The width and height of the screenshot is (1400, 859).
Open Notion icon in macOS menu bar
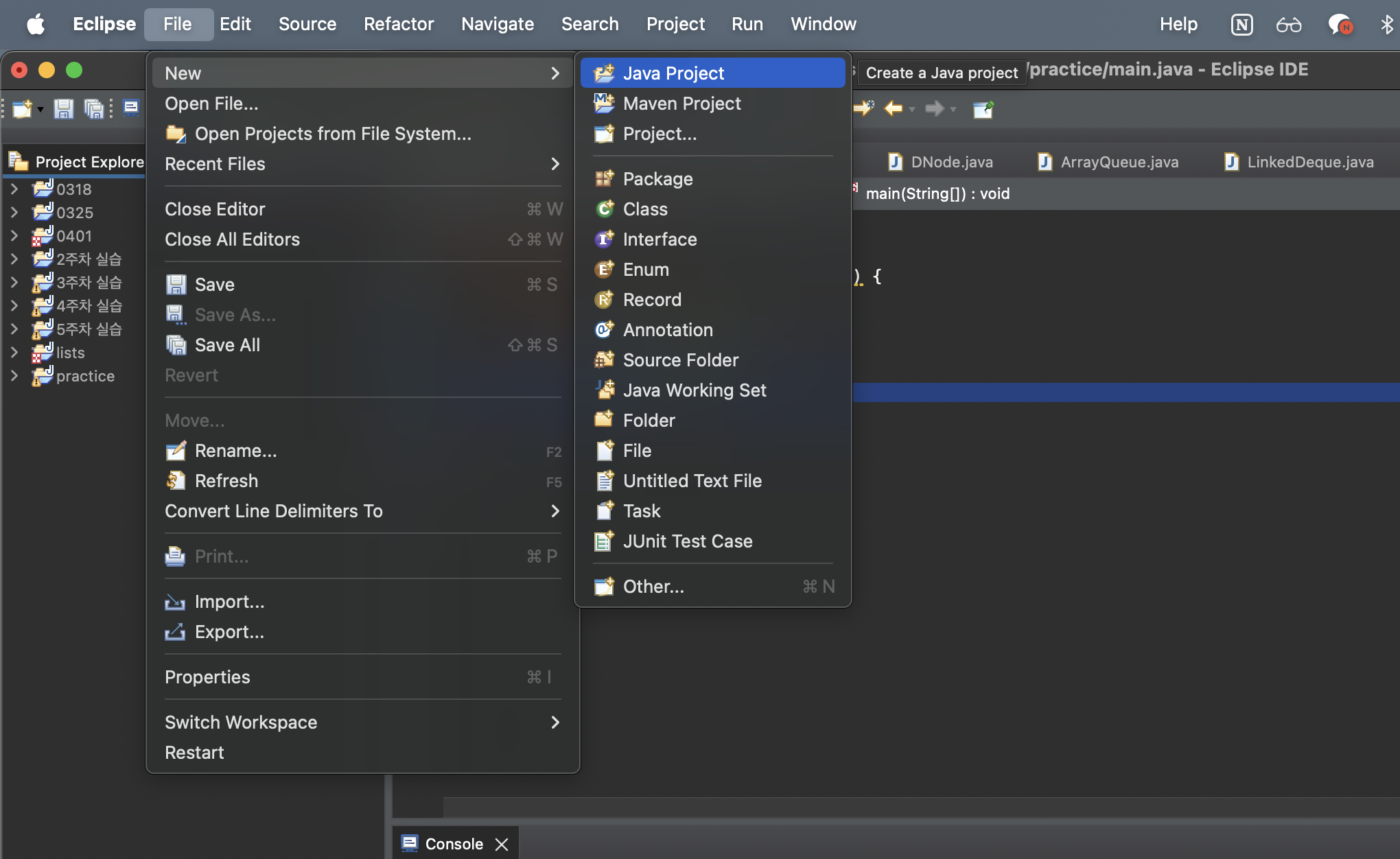(1241, 25)
